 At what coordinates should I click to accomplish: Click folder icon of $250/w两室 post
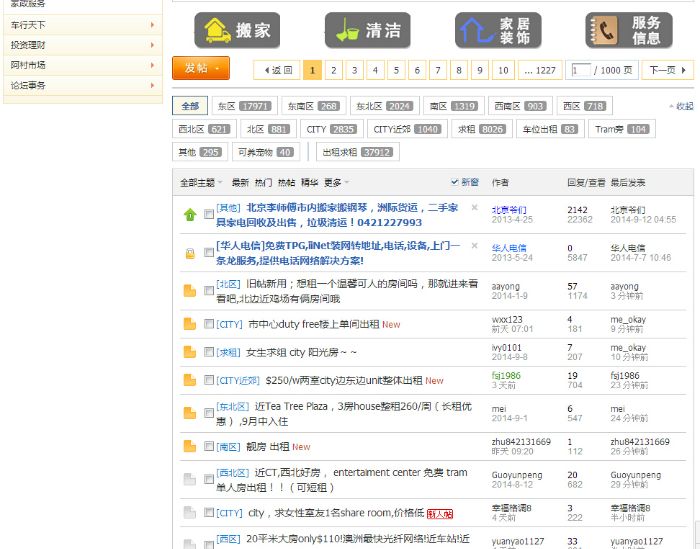pyautogui.click(x=190, y=380)
